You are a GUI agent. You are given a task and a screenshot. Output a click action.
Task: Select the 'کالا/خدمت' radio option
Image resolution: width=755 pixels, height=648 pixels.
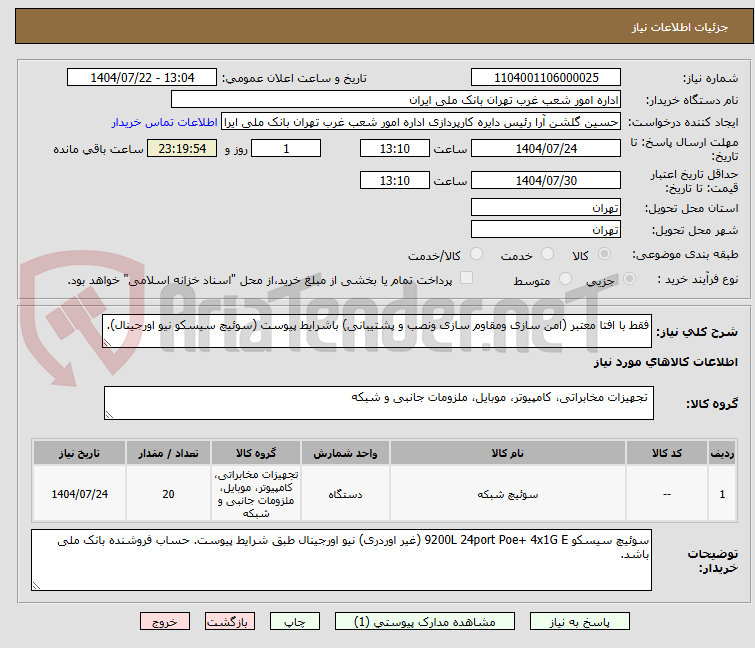(x=476, y=254)
